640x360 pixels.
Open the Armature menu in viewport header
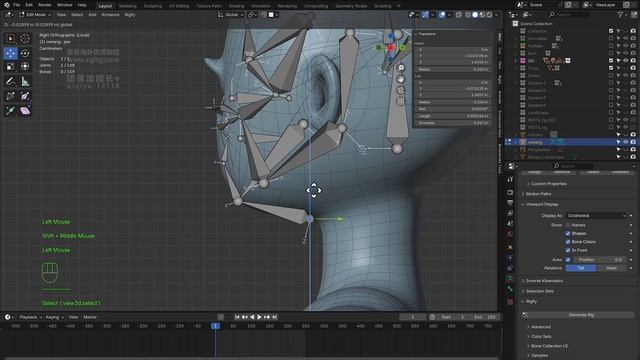110,15
